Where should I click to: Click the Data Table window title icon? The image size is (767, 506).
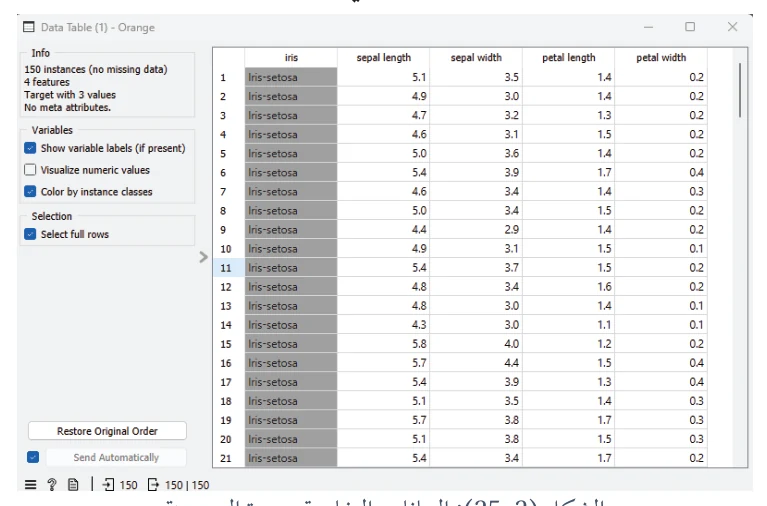(29, 27)
